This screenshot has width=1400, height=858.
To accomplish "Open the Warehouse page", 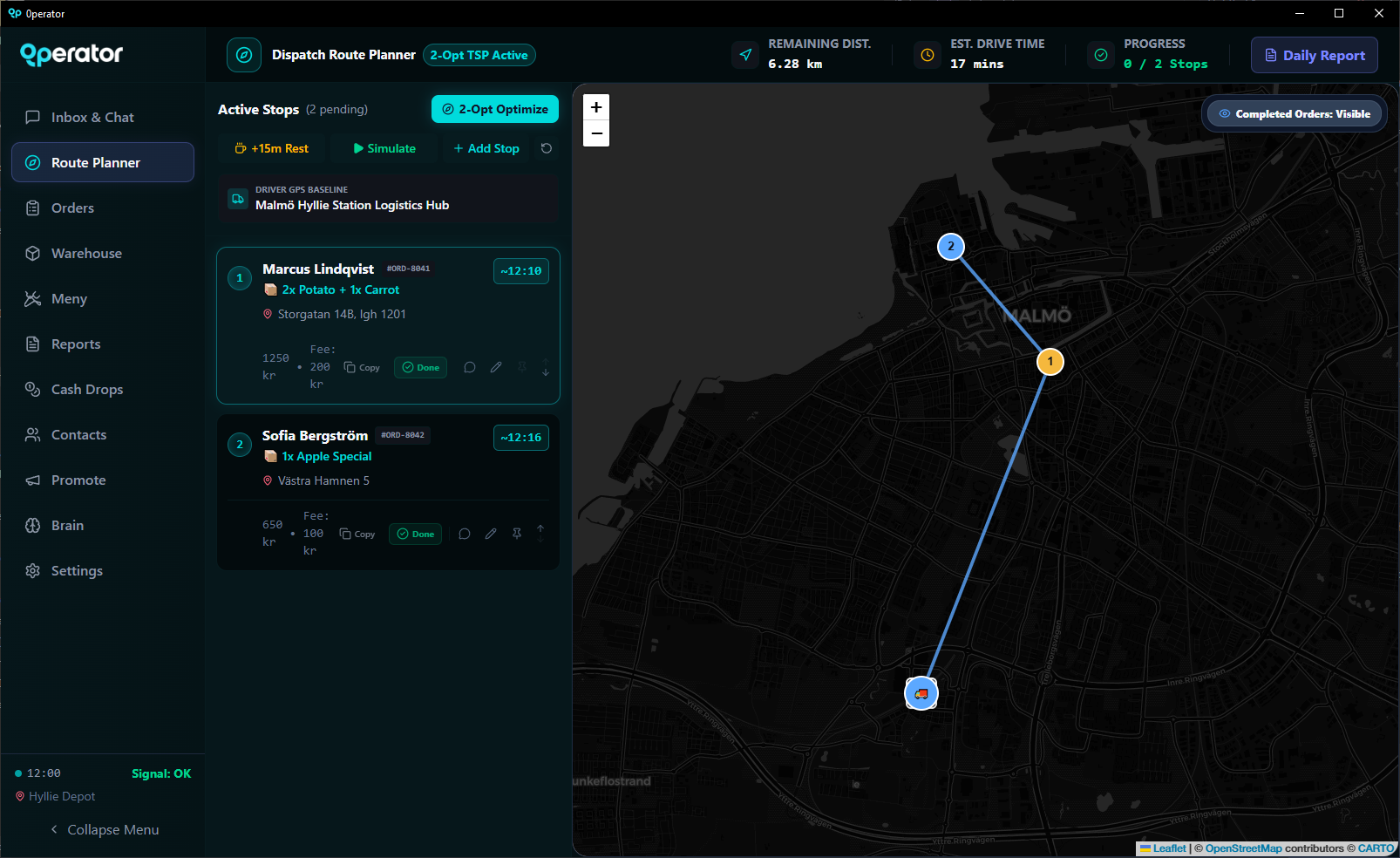I will pyautogui.click(x=103, y=253).
